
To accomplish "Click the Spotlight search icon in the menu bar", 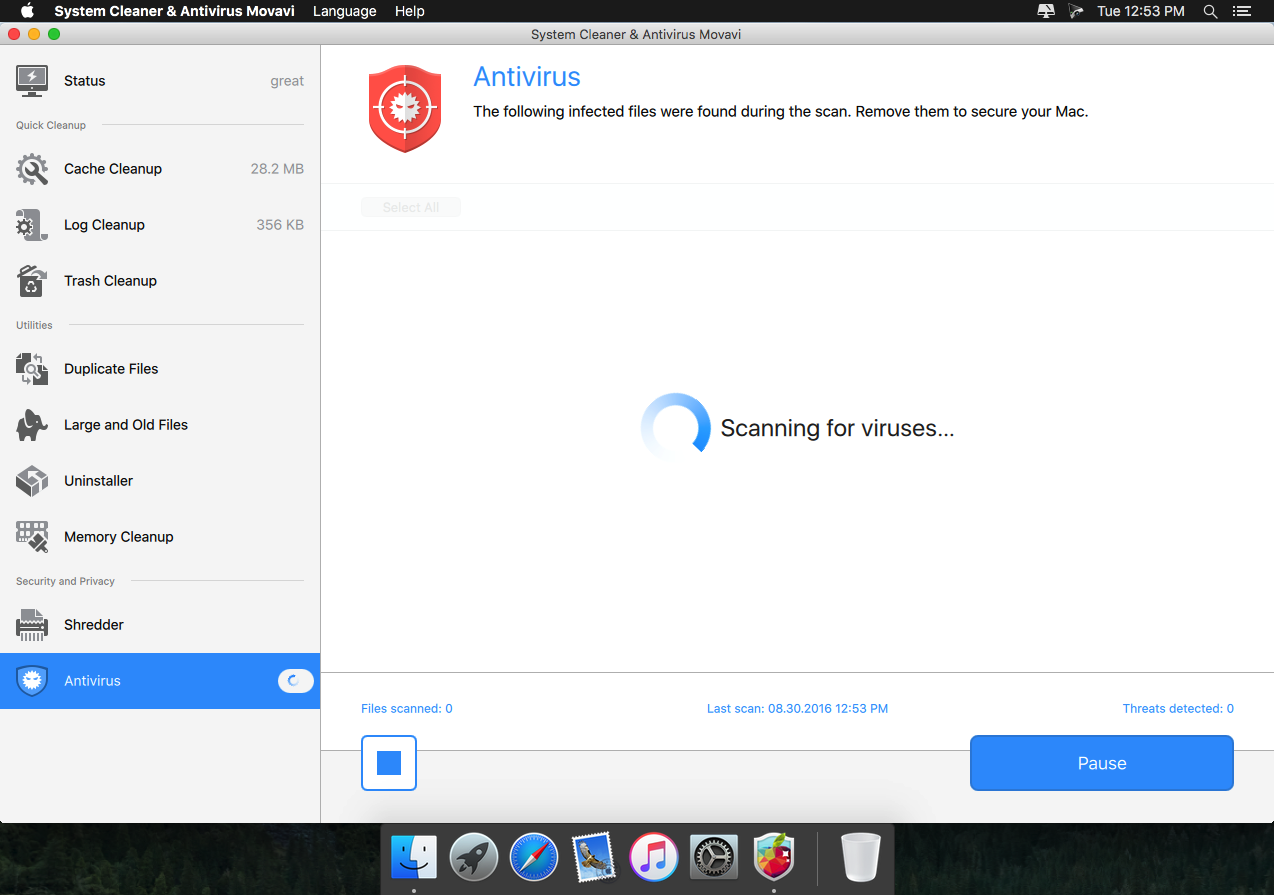I will (x=1210, y=11).
